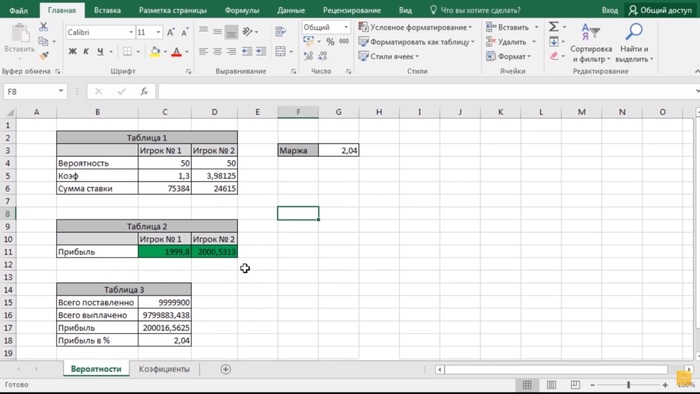Click the Вход sign-in link

[610, 10]
